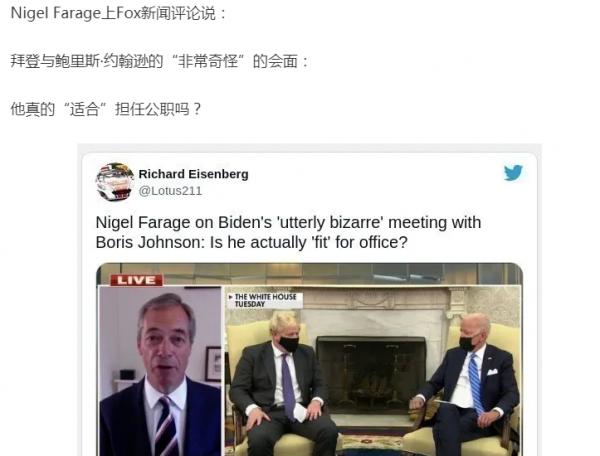Click the White House Tuesday caption label
The height and width of the screenshot is (456, 600).
(264, 300)
